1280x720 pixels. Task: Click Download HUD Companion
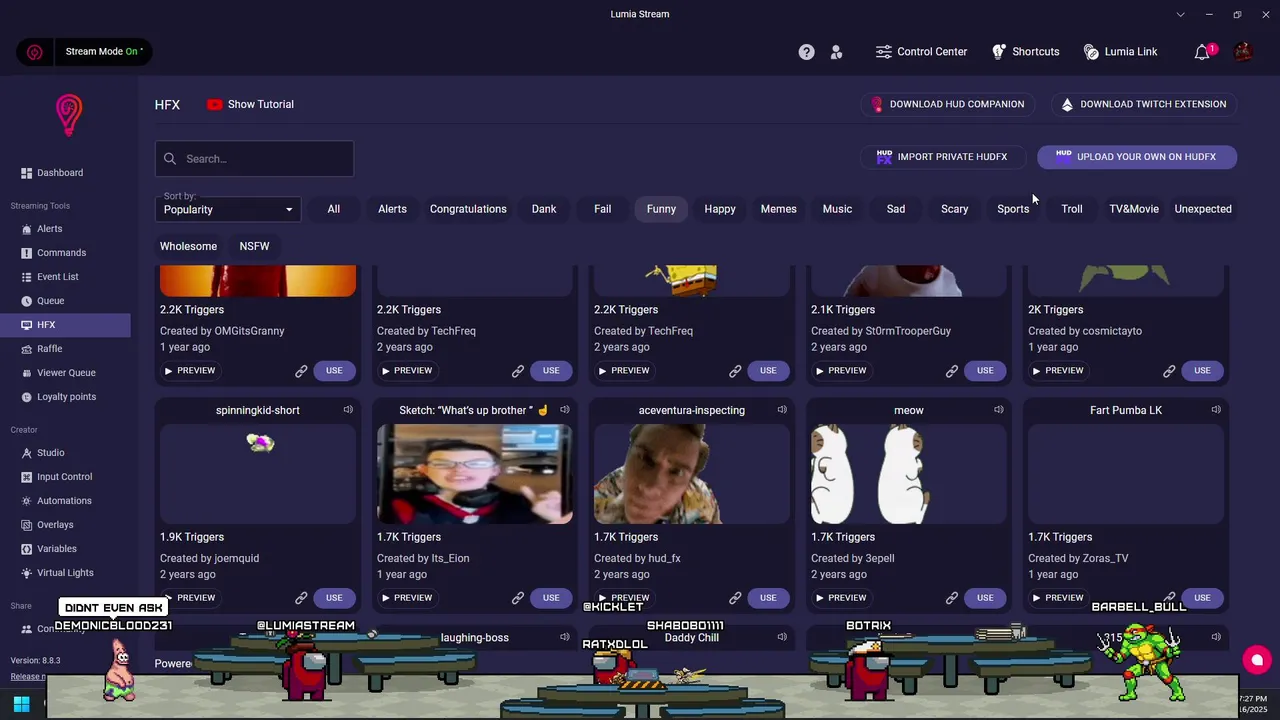948,104
